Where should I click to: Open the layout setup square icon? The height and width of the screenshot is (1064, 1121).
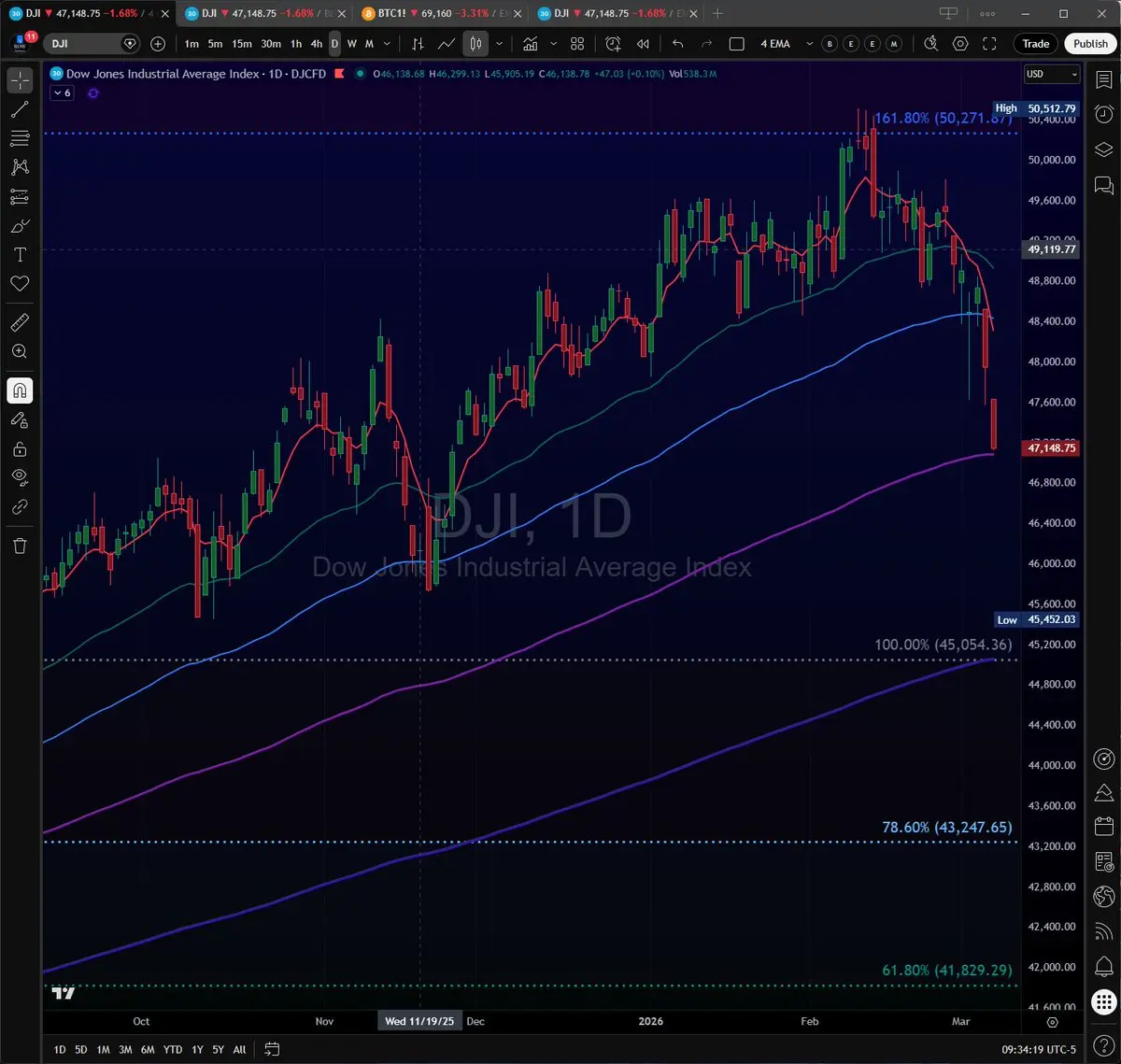click(x=736, y=44)
